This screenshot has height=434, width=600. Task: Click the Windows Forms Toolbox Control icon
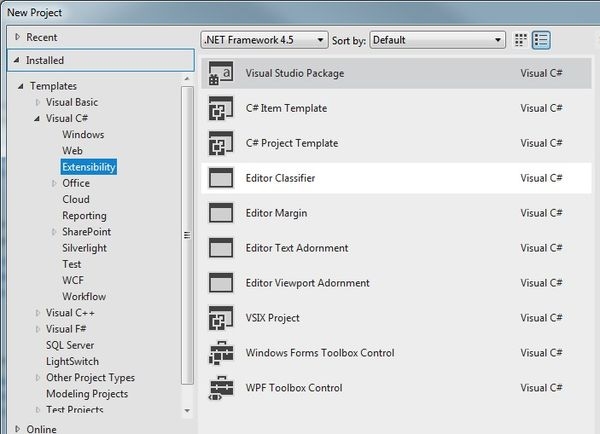click(x=220, y=353)
